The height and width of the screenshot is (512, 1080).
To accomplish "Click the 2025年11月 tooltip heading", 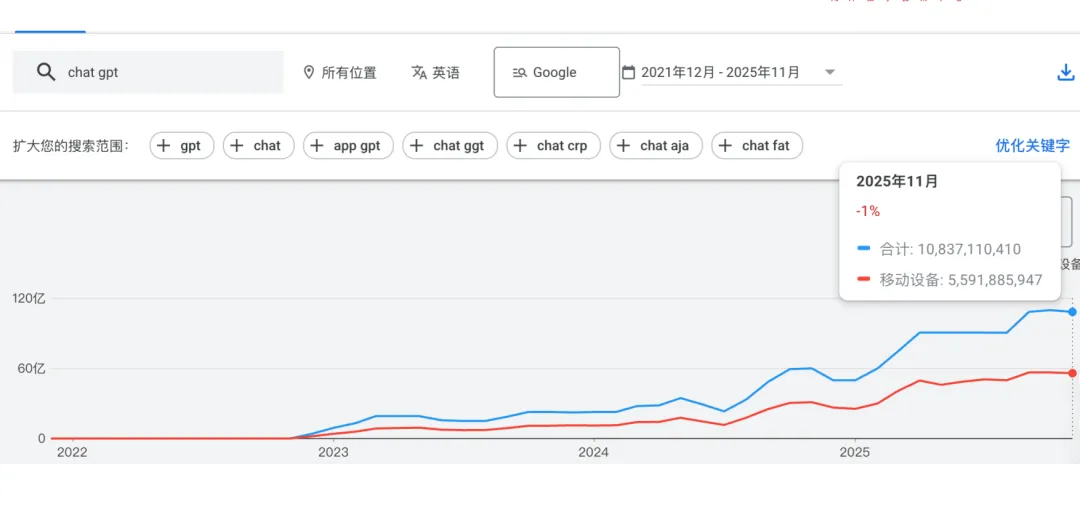I will [897, 181].
